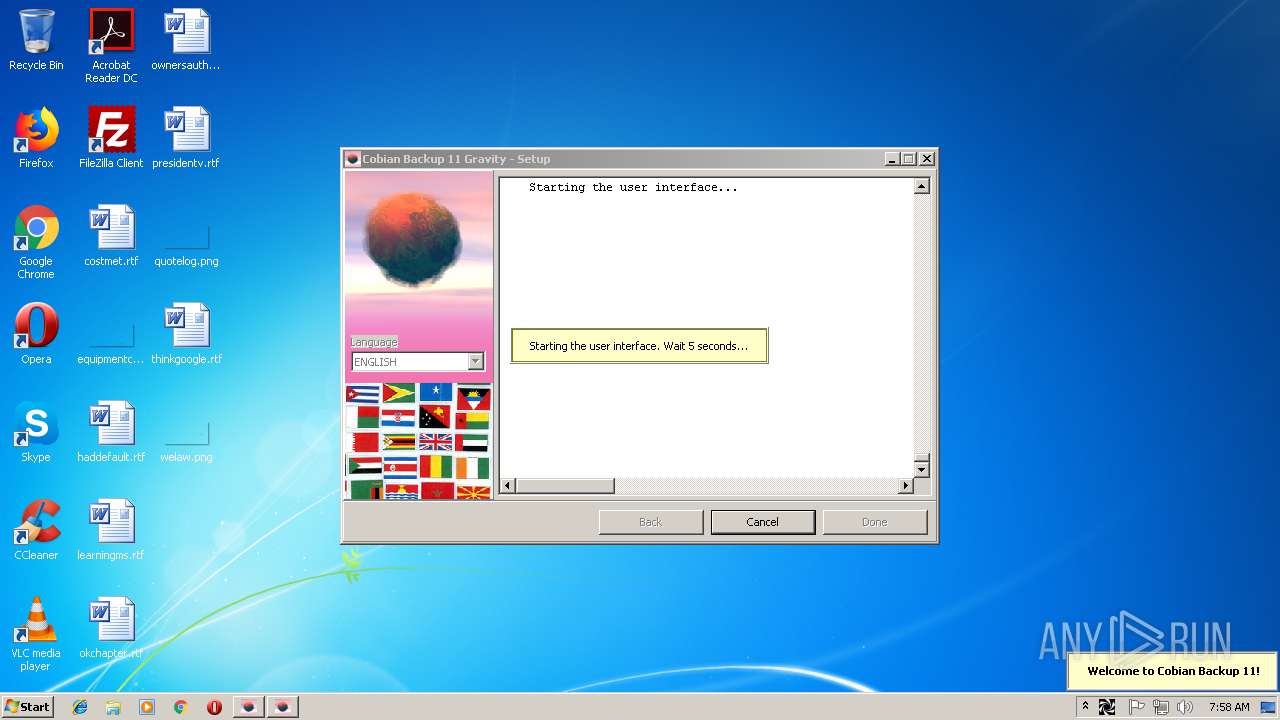Open the Recycle Bin desktop icon

(36, 40)
